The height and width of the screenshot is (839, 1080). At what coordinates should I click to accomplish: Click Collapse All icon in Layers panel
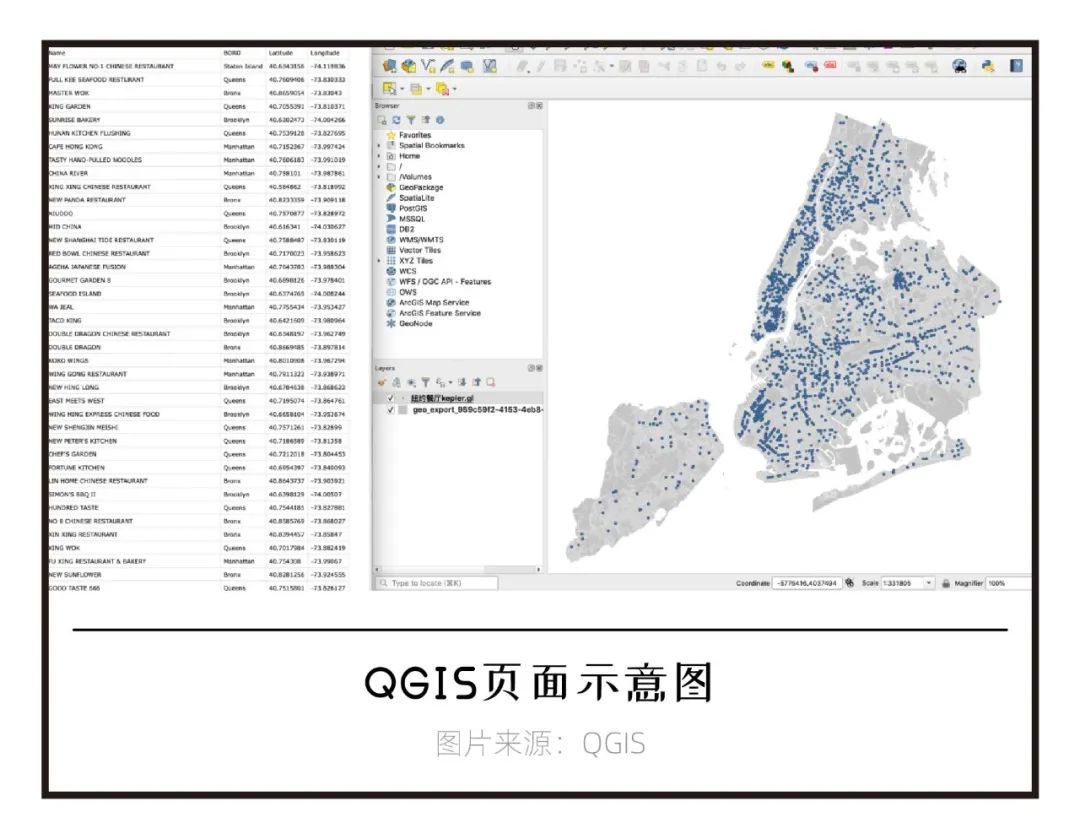(x=477, y=382)
